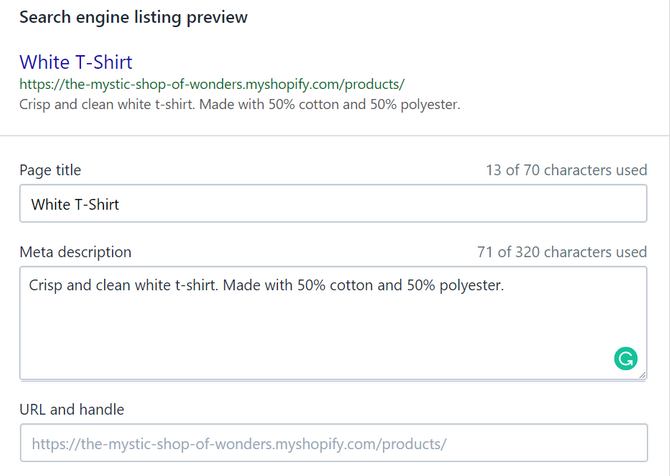This screenshot has width=670, height=476.
Task: Click the '71 of 320 characters used' counter
Action: (562, 252)
